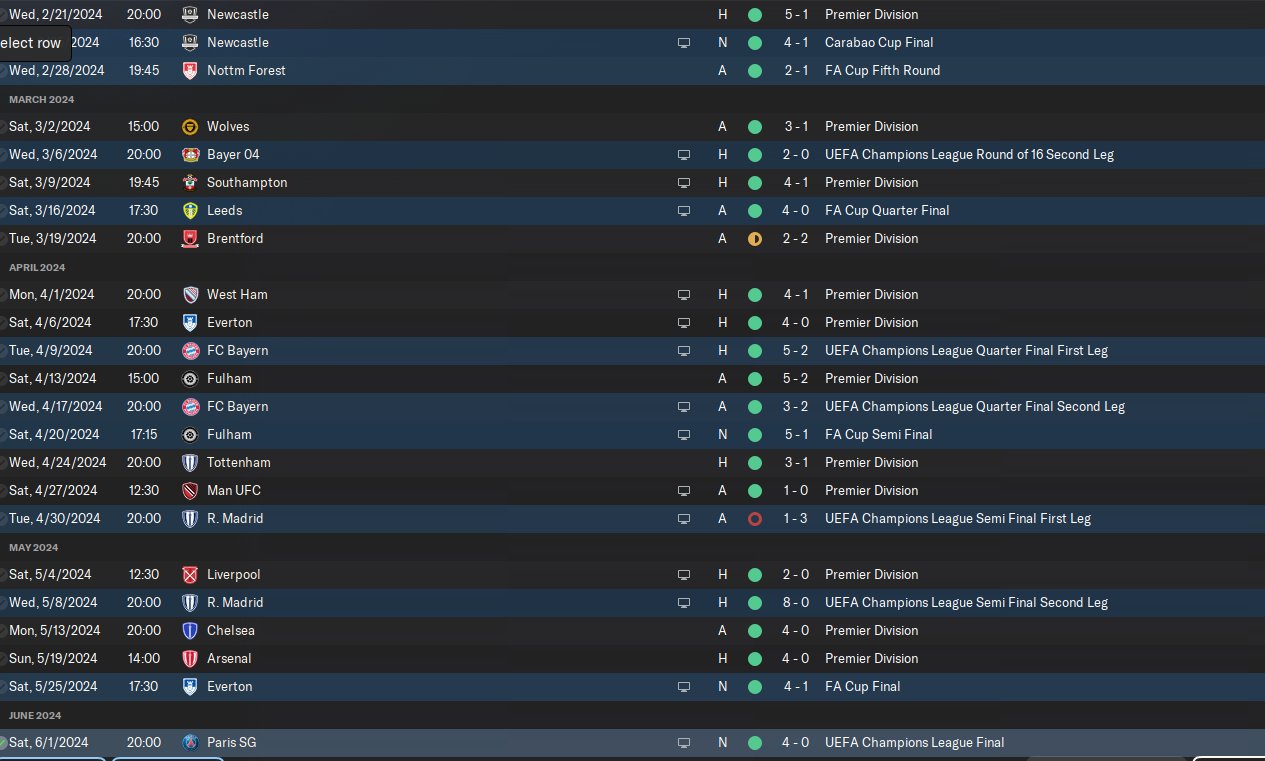Click yellow draw indicator on Brentford match
The width and height of the screenshot is (1265, 761).
click(x=755, y=239)
